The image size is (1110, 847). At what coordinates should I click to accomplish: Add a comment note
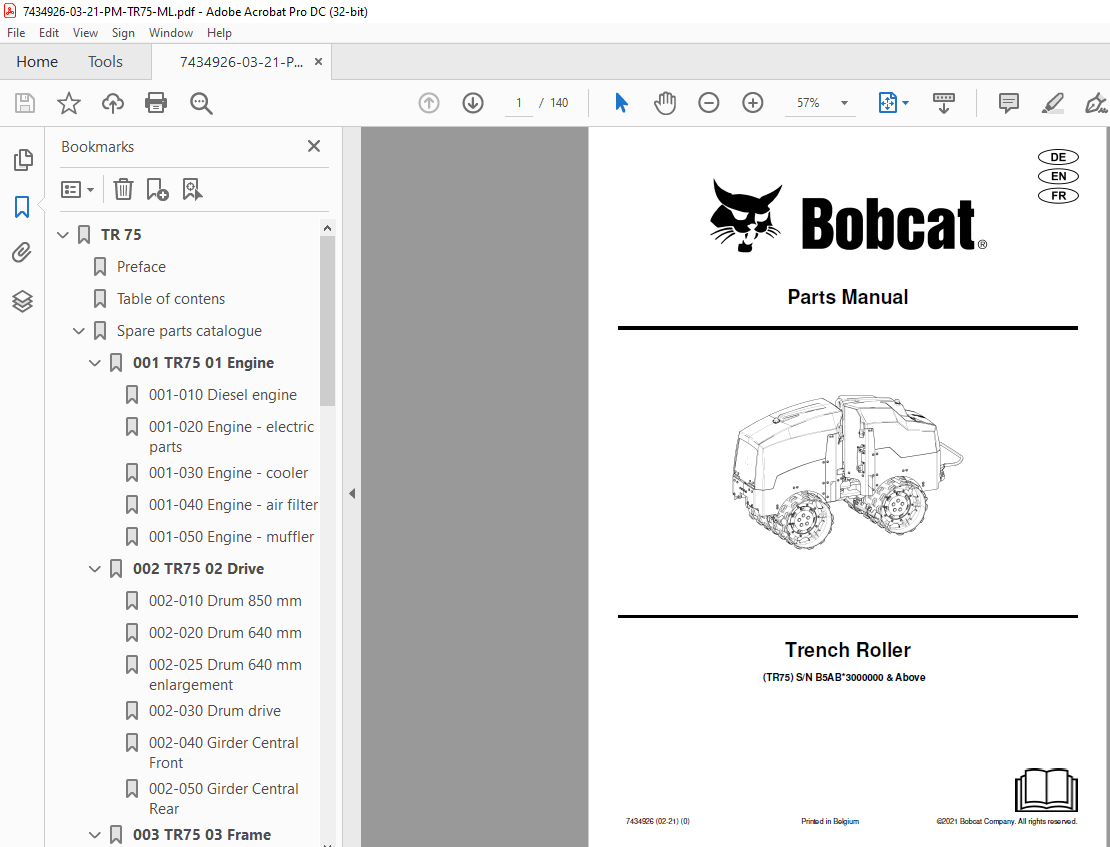(1009, 103)
